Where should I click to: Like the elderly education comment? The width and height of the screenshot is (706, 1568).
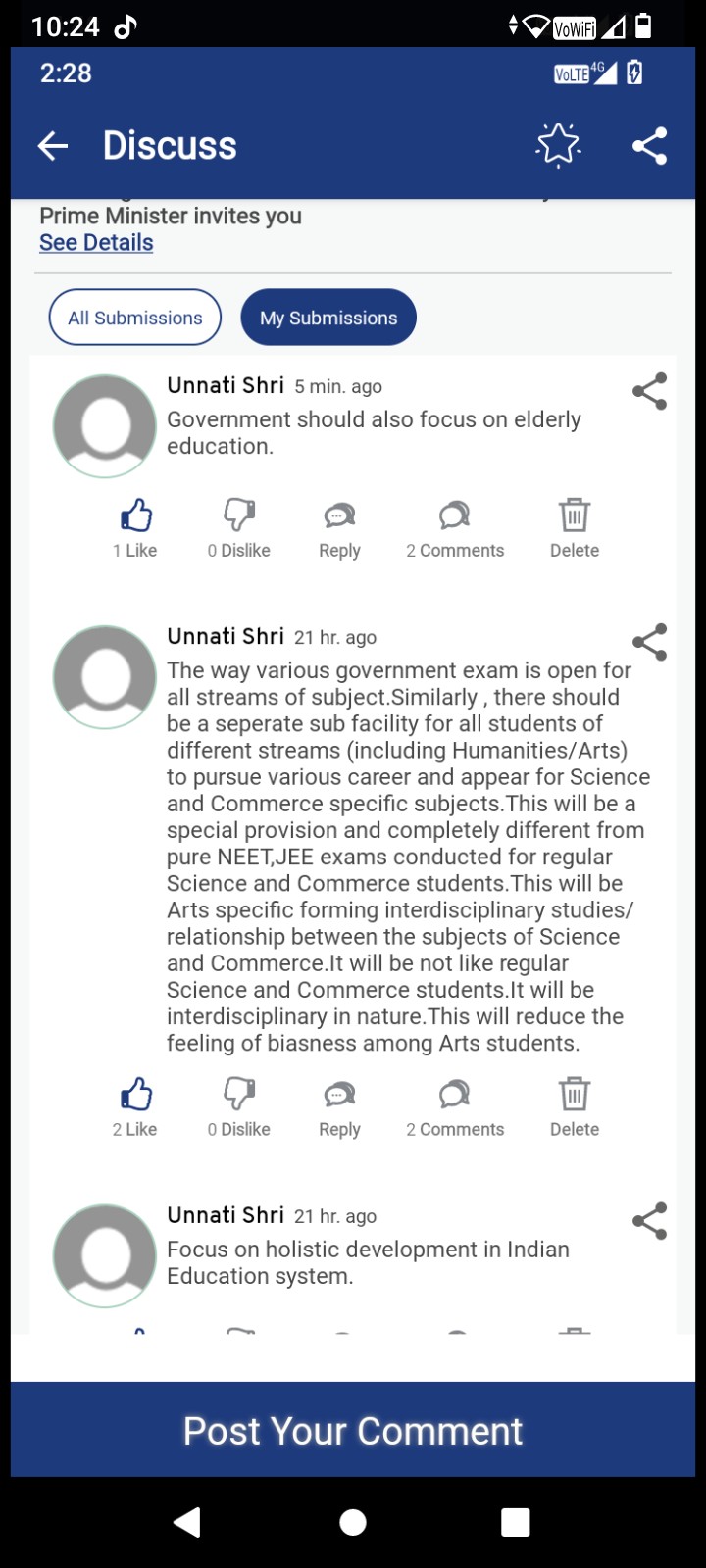(135, 528)
